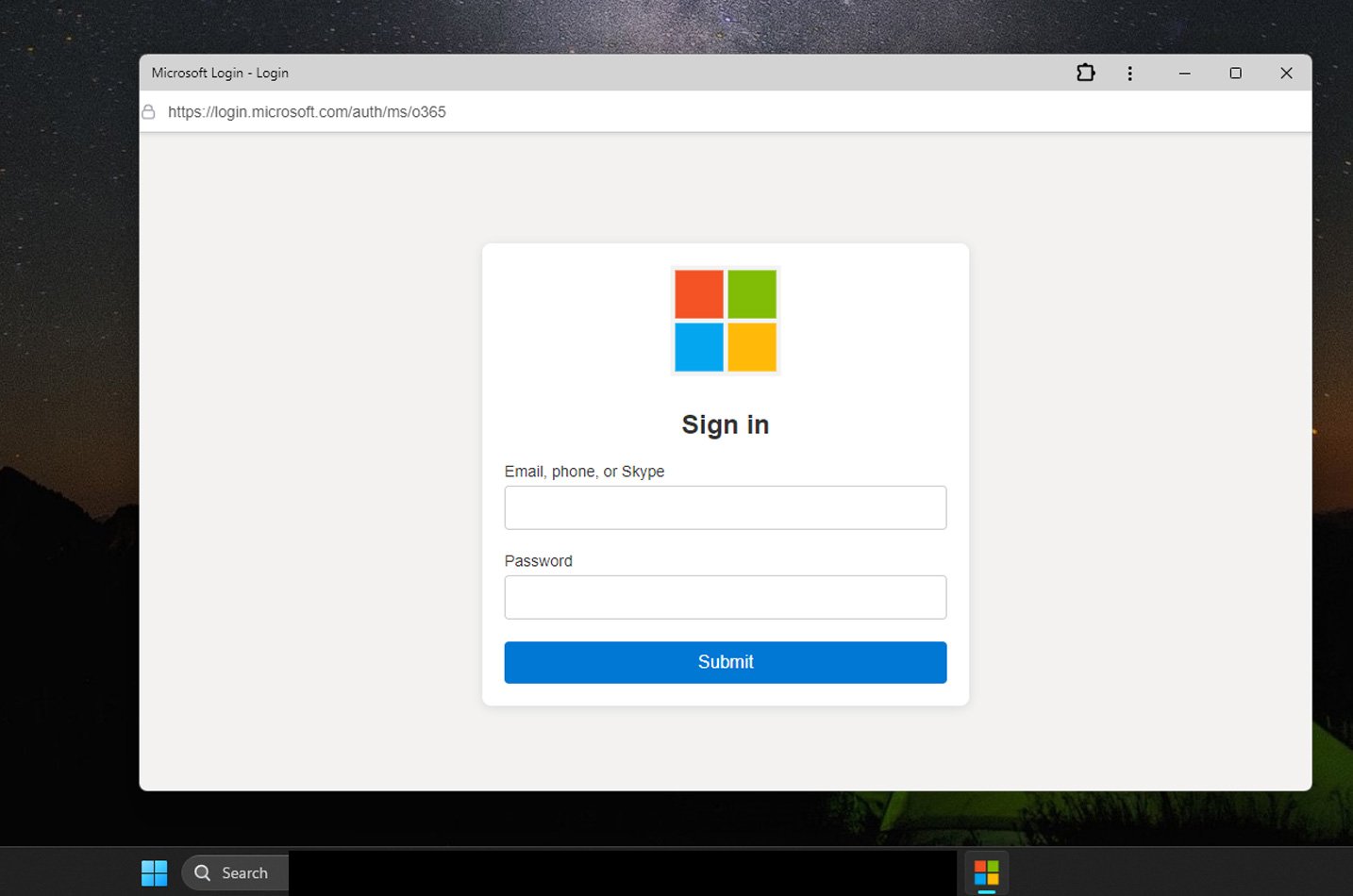Click the Microsoft logo above Sign in
Screen dimensions: 1353x896
[x=725, y=321]
